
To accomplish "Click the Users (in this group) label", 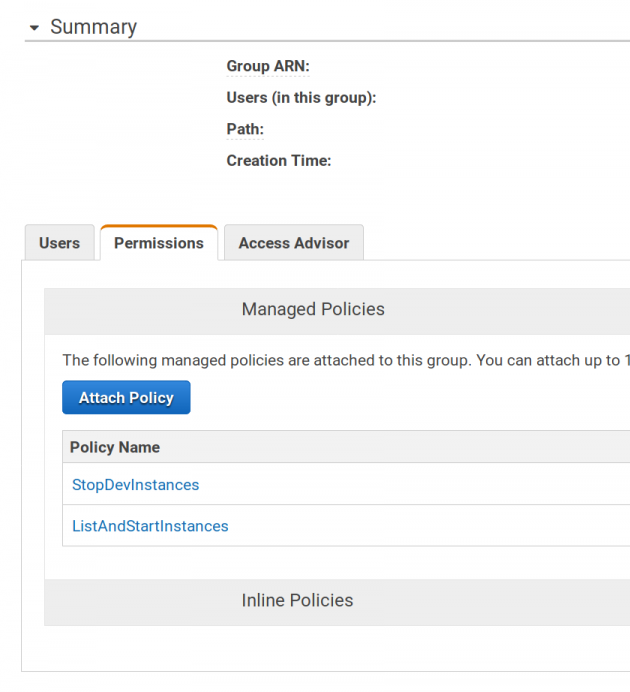I will click(301, 98).
